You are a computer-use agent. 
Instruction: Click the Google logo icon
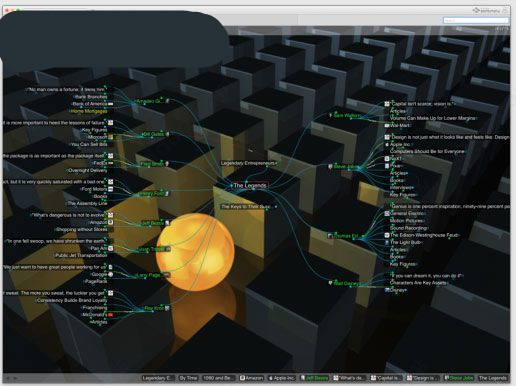[x=111, y=274]
